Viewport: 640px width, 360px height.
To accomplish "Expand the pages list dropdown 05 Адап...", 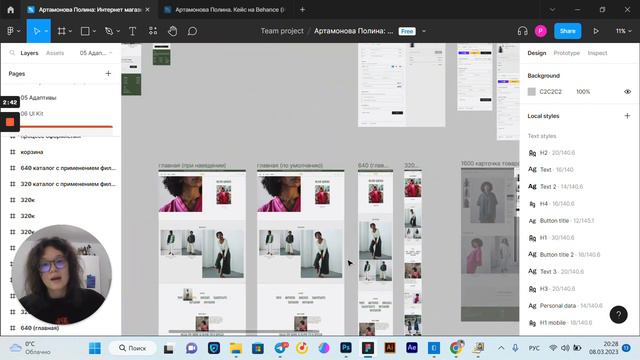I will click(x=96, y=53).
